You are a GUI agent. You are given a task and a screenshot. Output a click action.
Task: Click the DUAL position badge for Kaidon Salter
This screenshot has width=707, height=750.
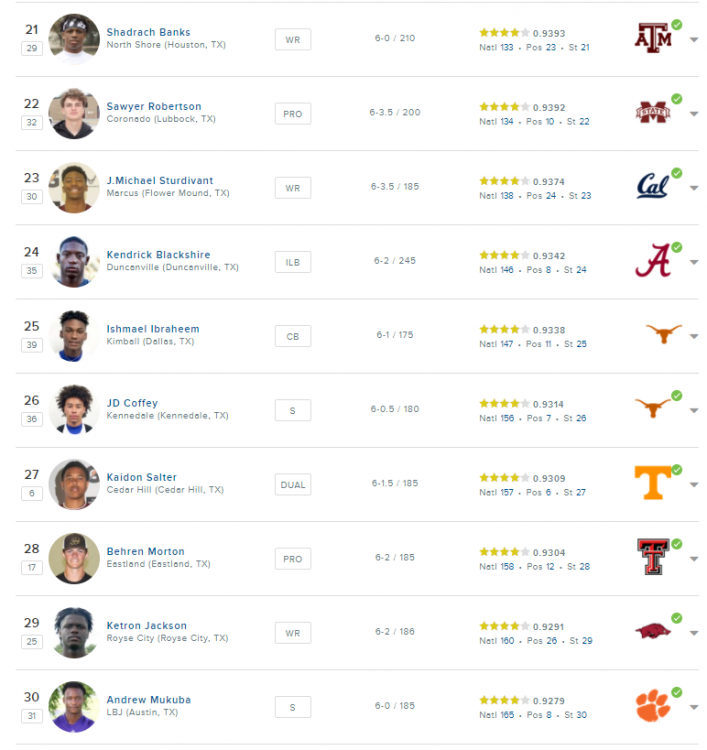[293, 484]
